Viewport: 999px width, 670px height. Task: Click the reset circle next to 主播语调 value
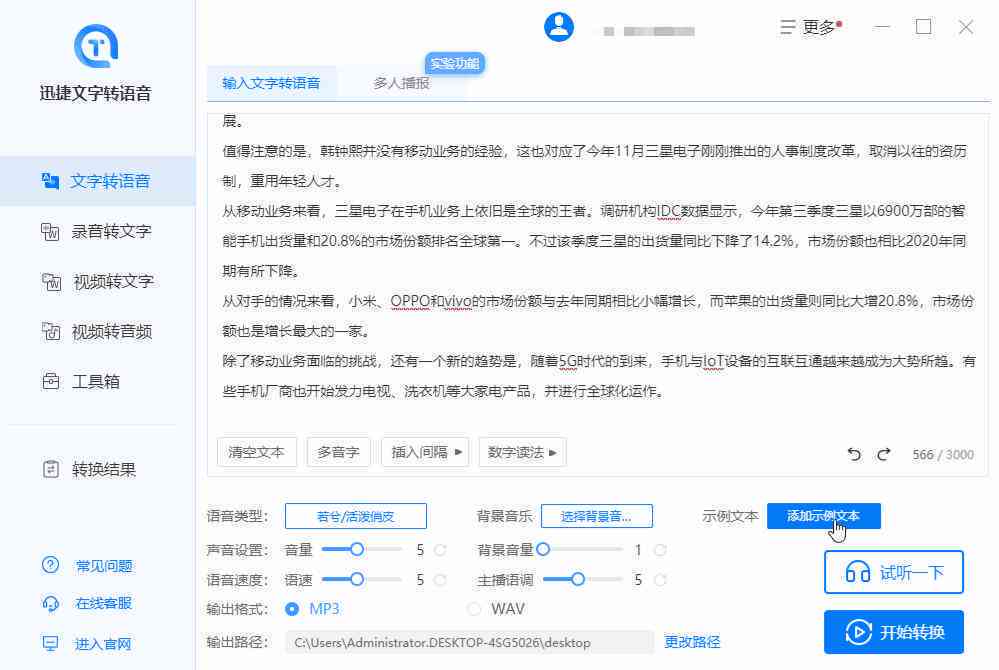pos(660,580)
